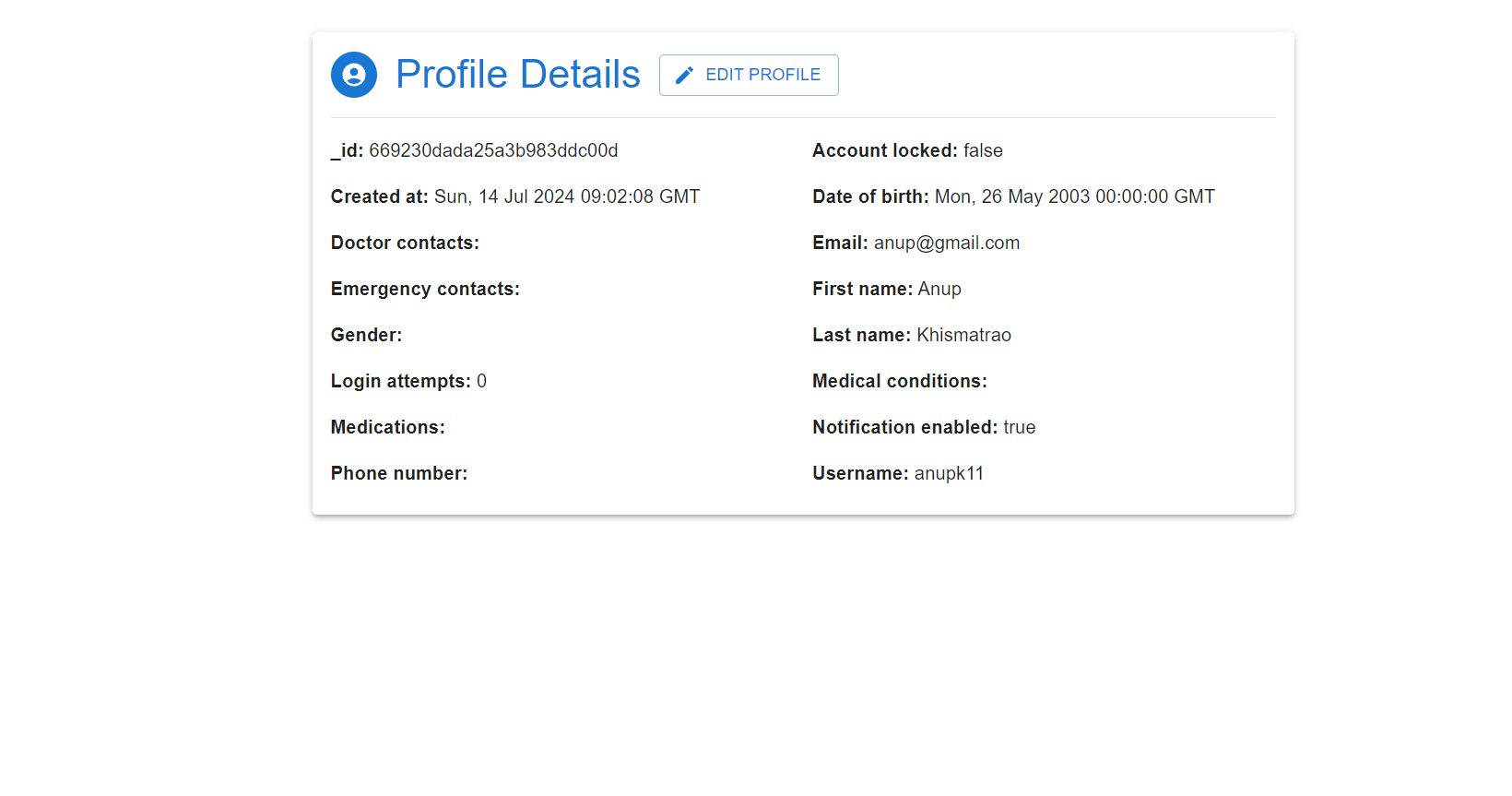Click Username value anupk11

click(x=949, y=473)
